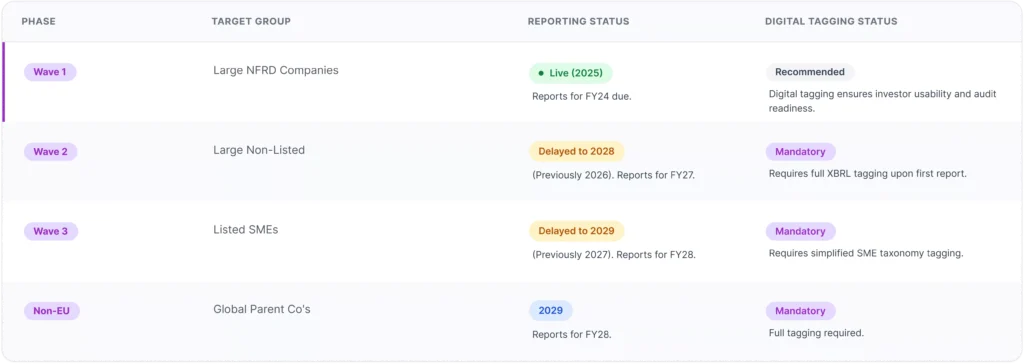This screenshot has height=364, width=1024.
Task: Click the Delayed to 2028 badge
Action: pyautogui.click(x=577, y=152)
